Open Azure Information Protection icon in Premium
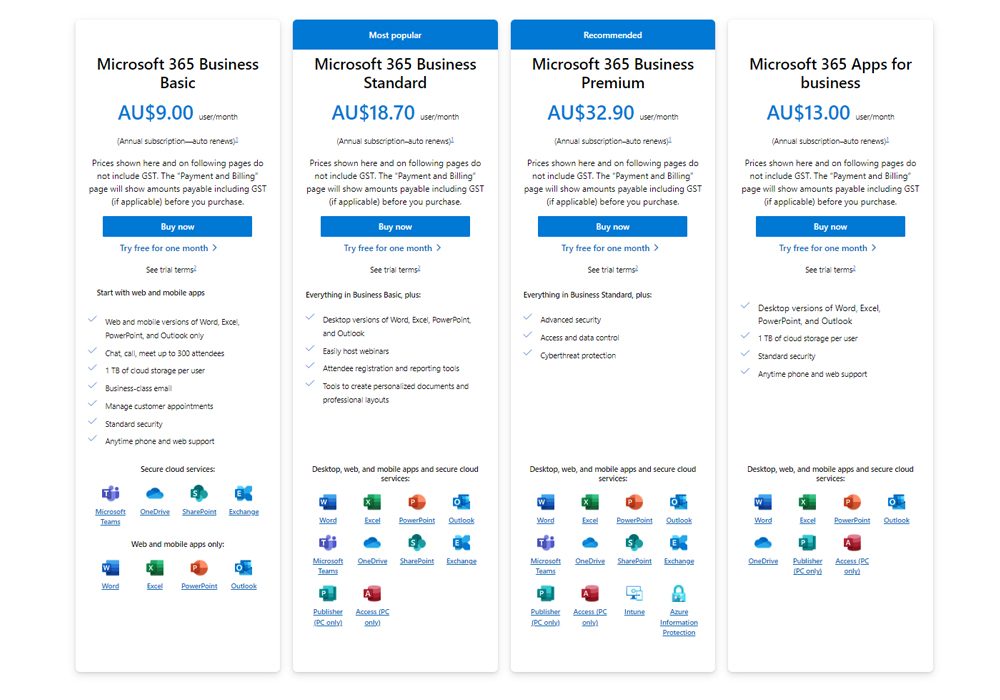The height and width of the screenshot is (700, 1000). pyautogui.click(x=679, y=594)
